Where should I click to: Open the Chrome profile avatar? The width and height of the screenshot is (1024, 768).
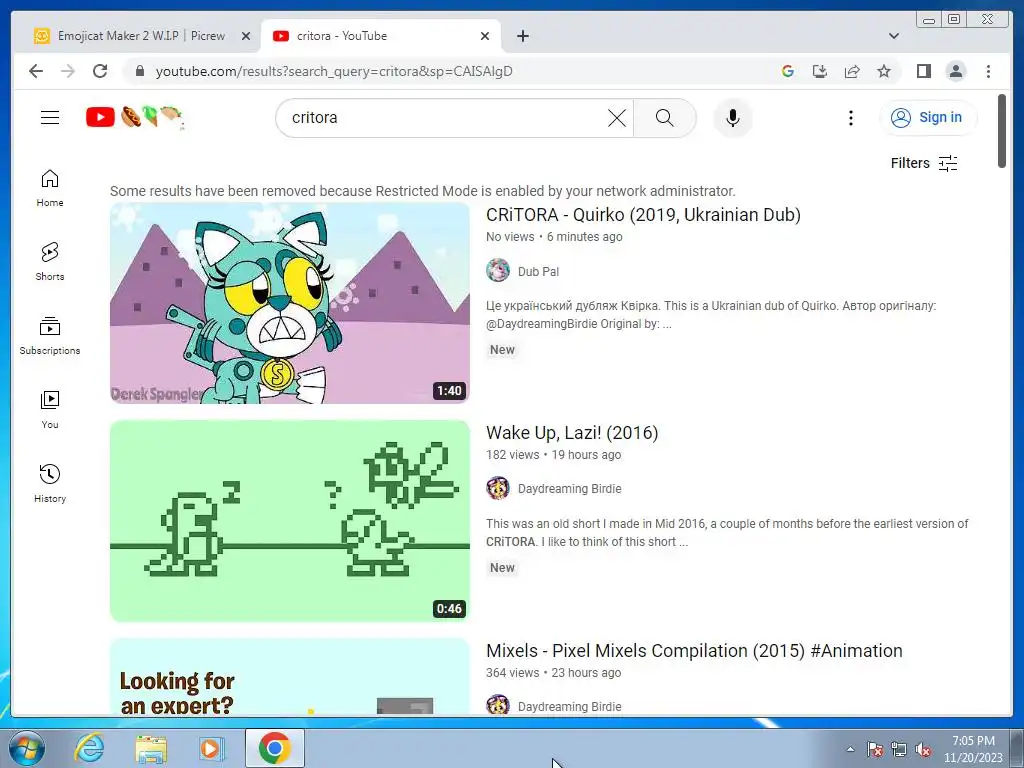click(955, 71)
